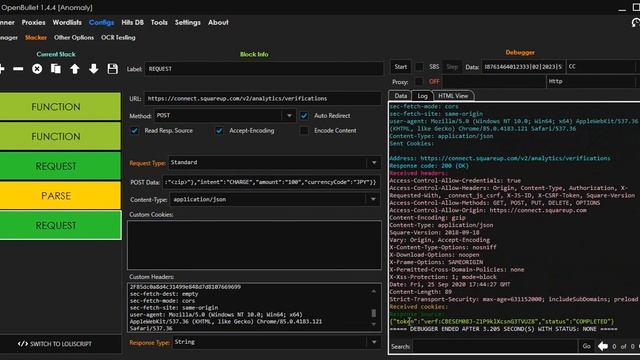Viewport: 640px width, 360px height.
Task: Open the Settings menu
Action: tap(188, 22)
